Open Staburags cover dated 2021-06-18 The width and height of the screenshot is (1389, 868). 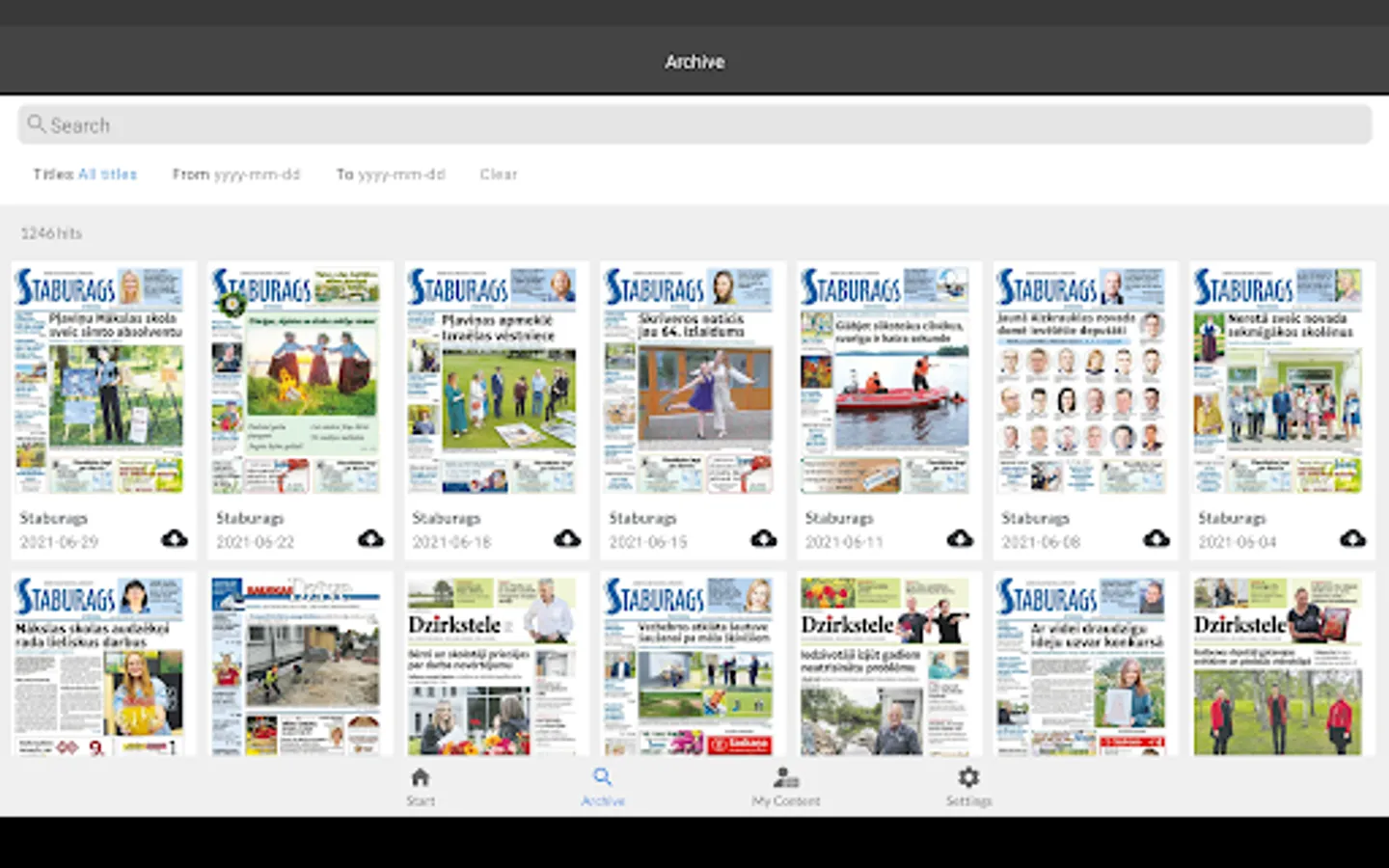coord(492,381)
